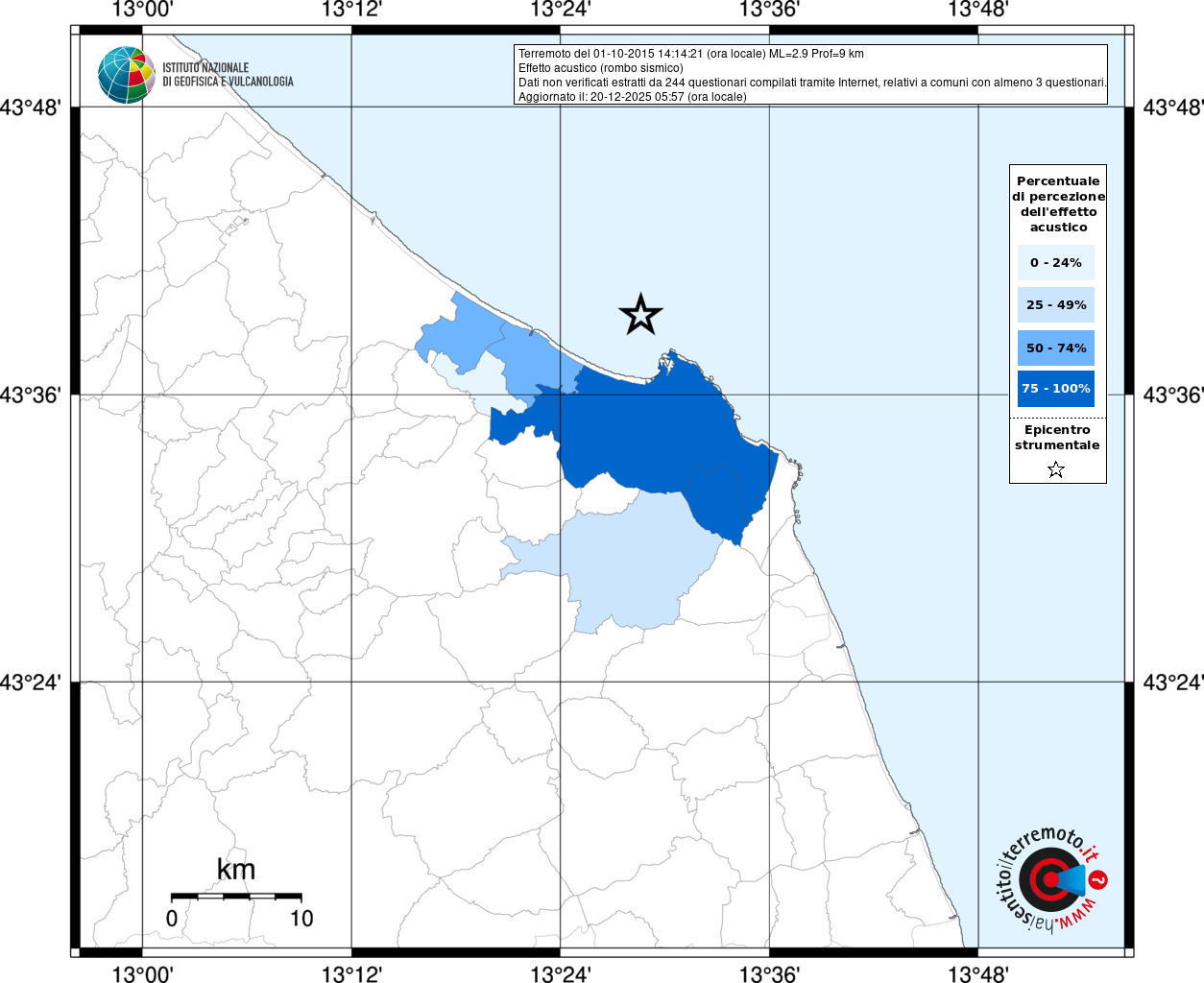
Task: Click the 'Percentuale di percezione' legend title
Action: [1058, 204]
